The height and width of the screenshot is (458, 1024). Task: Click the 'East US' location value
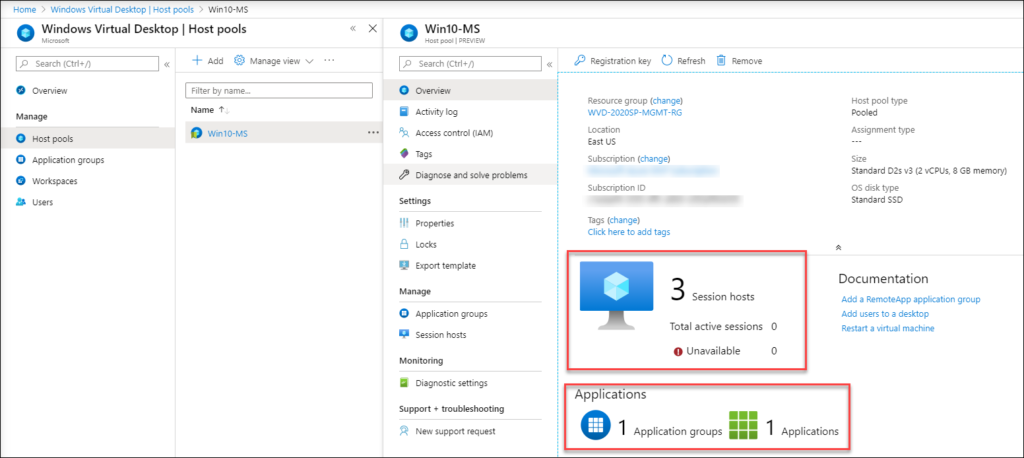[601, 141]
